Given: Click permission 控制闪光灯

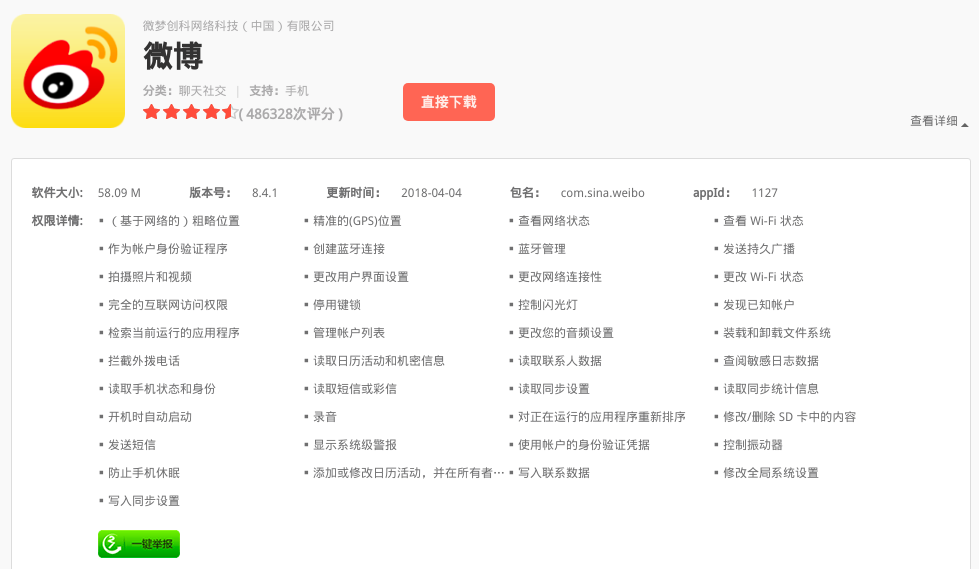Looking at the screenshot, I should point(548,305).
